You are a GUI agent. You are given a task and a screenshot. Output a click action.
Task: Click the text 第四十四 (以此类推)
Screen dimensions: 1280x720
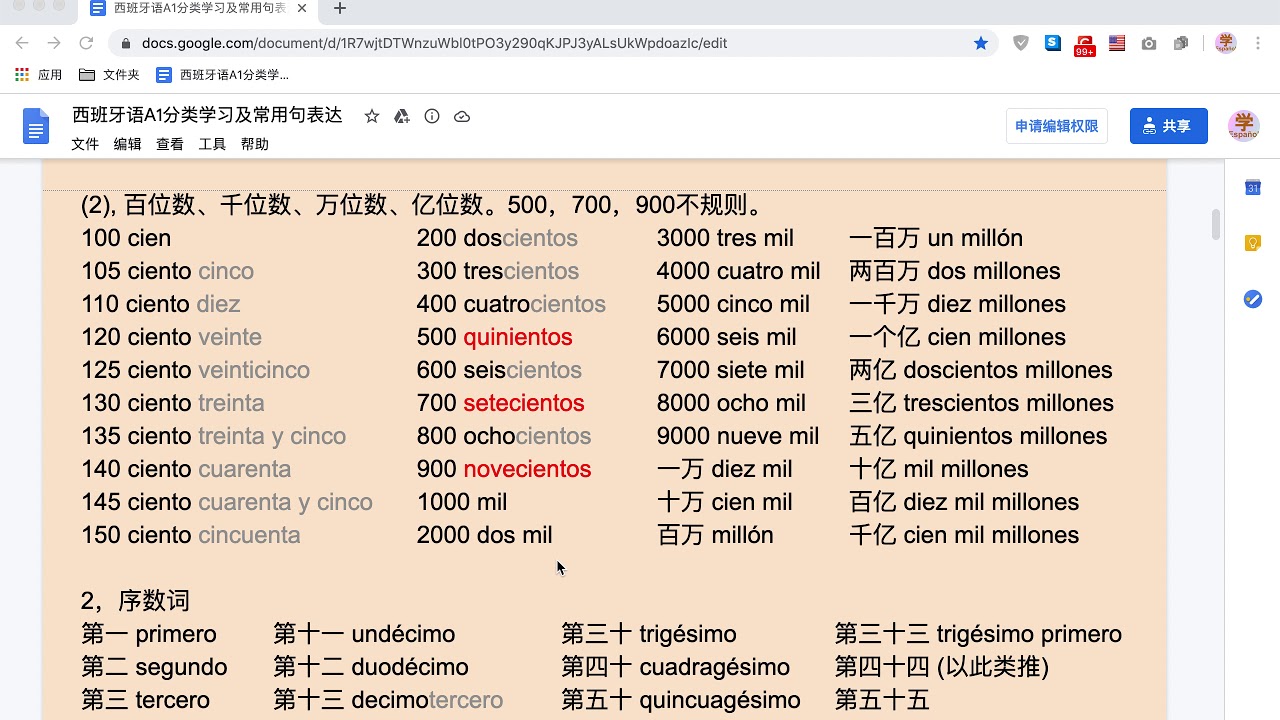point(942,667)
